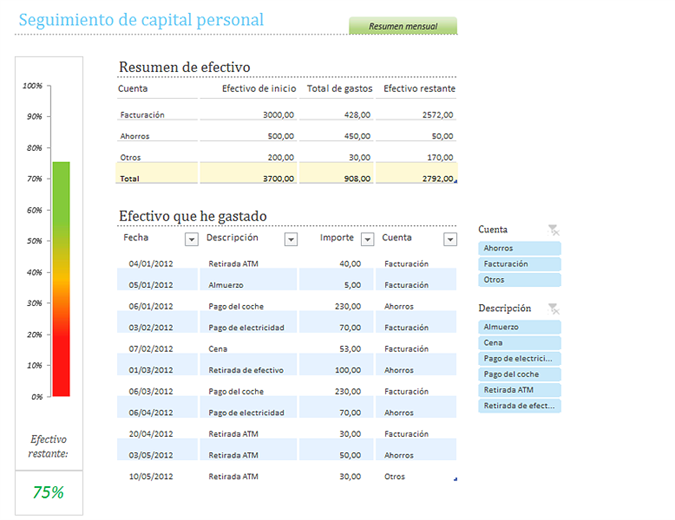
Task: Select the date 03/05/2012
Action: (x=151, y=455)
